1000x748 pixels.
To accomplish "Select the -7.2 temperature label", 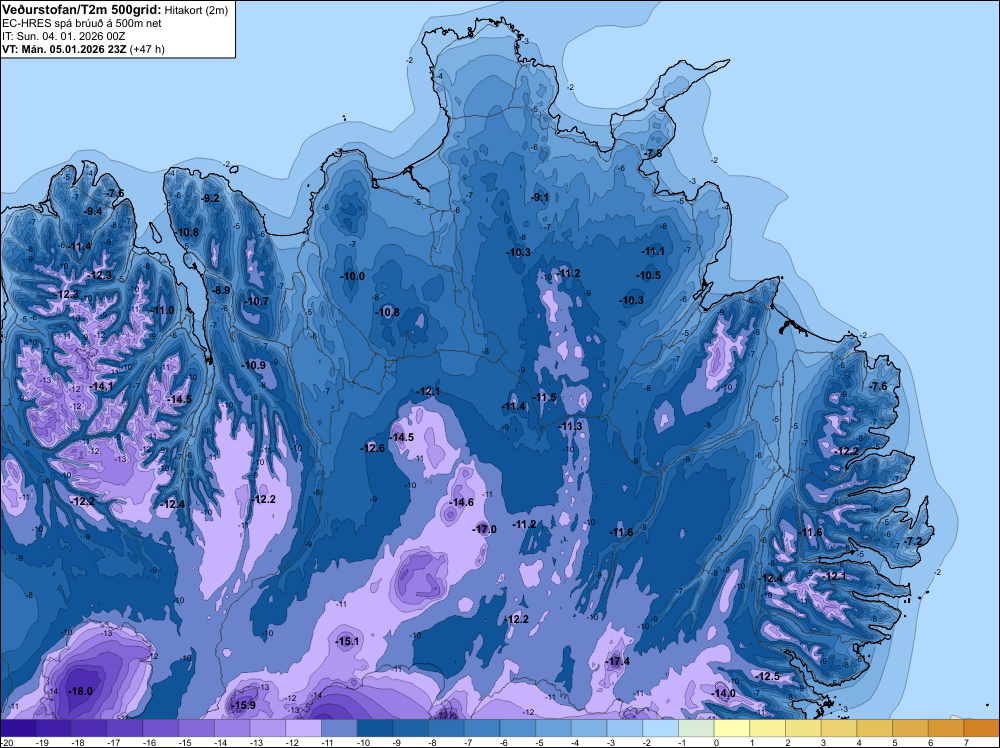I will 913,541.
